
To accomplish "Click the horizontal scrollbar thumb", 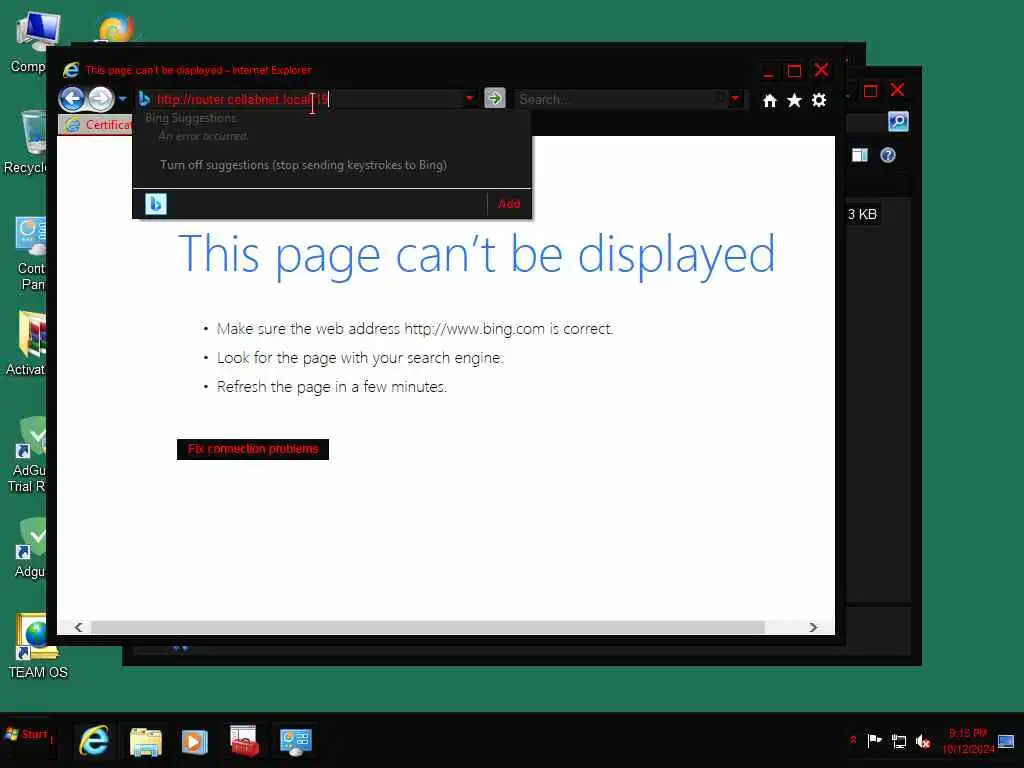I will (428, 627).
